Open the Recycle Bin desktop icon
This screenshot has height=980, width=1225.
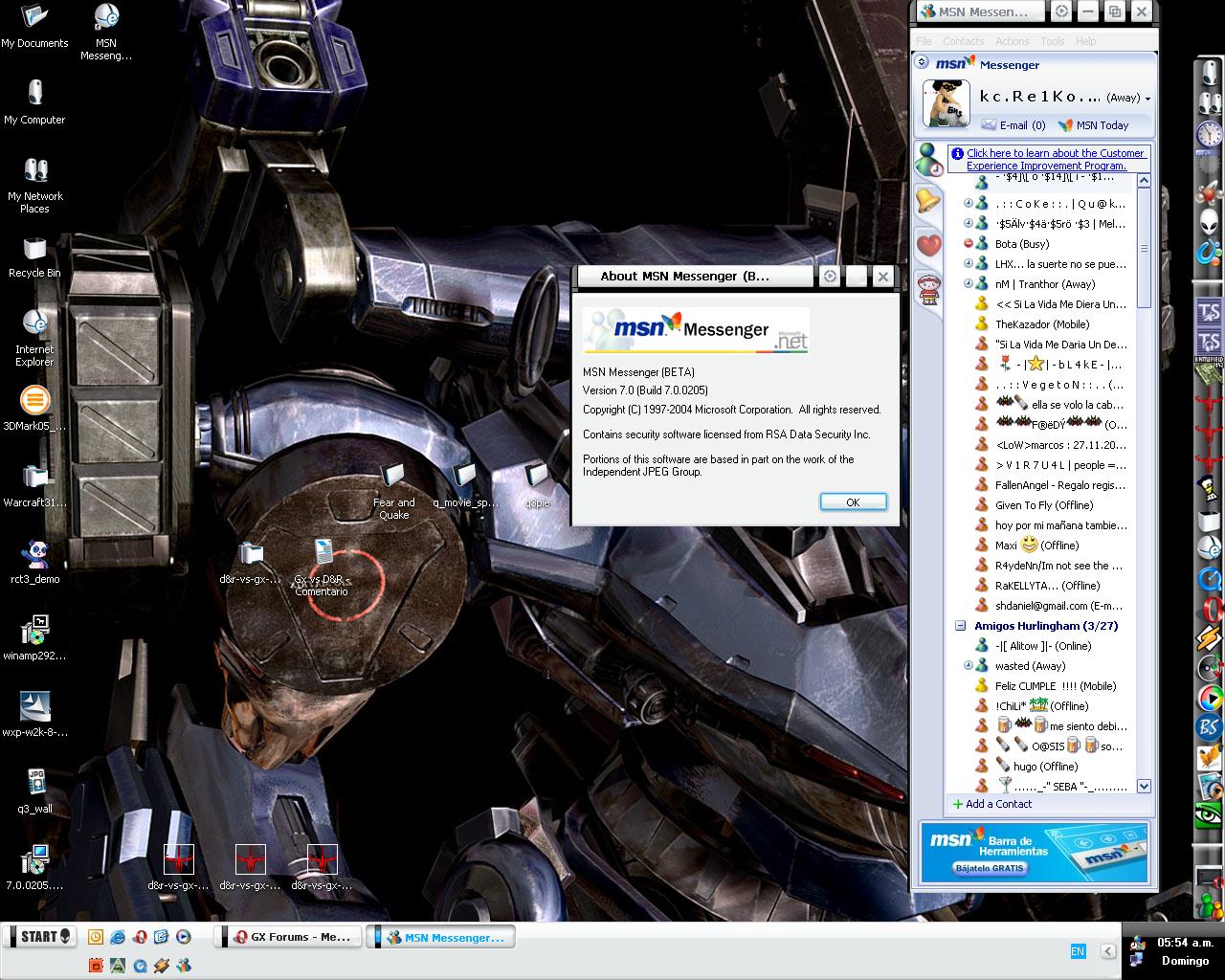(x=34, y=256)
